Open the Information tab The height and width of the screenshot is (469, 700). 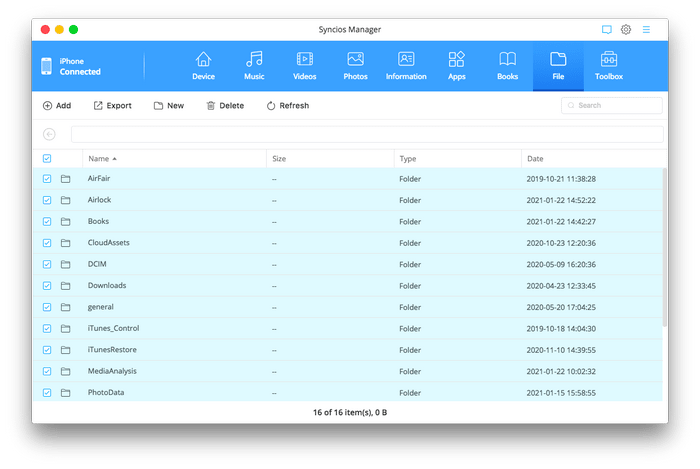[406, 66]
